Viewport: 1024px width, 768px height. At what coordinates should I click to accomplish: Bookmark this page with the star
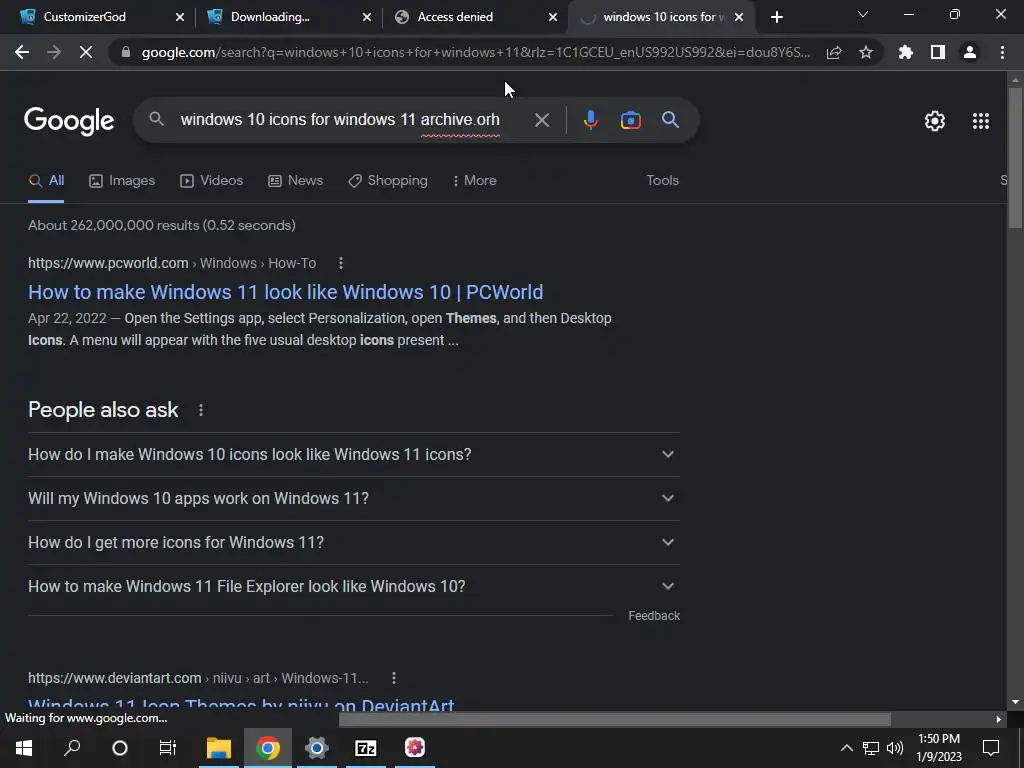[866, 52]
